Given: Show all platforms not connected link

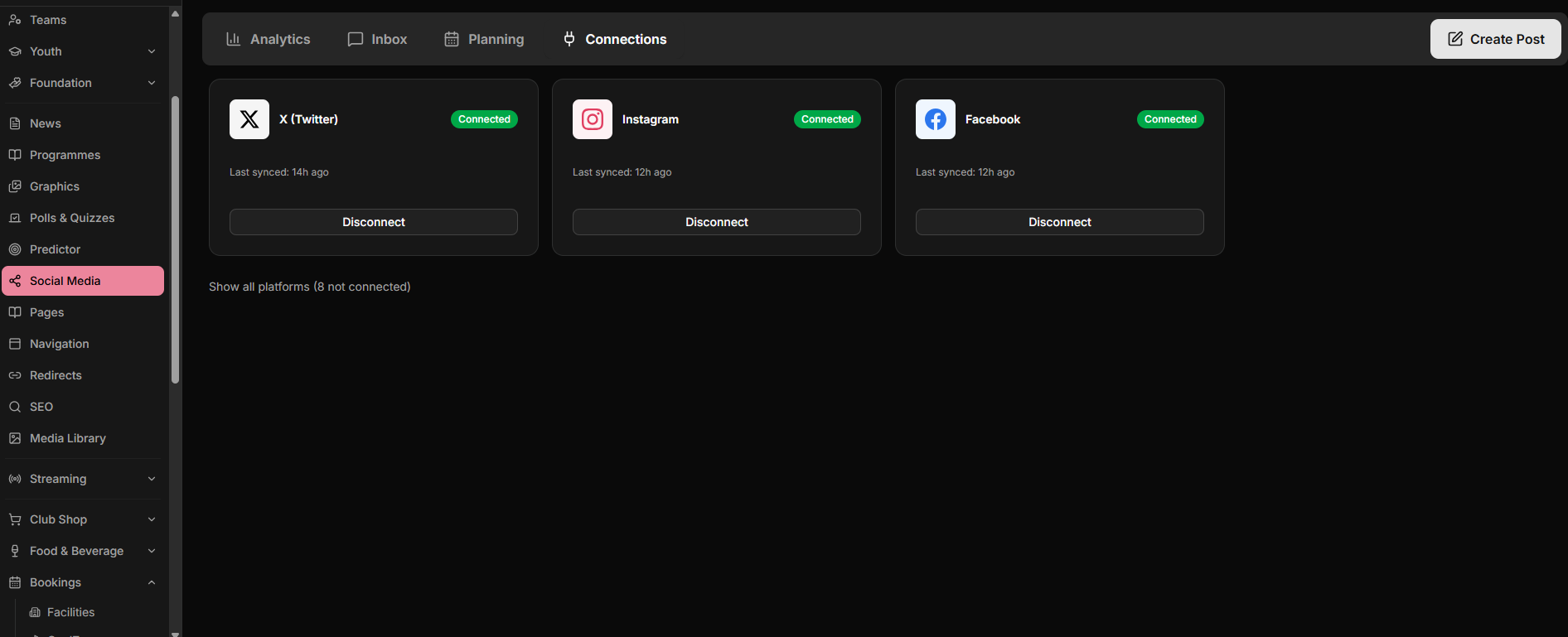Looking at the screenshot, I should coord(310,287).
